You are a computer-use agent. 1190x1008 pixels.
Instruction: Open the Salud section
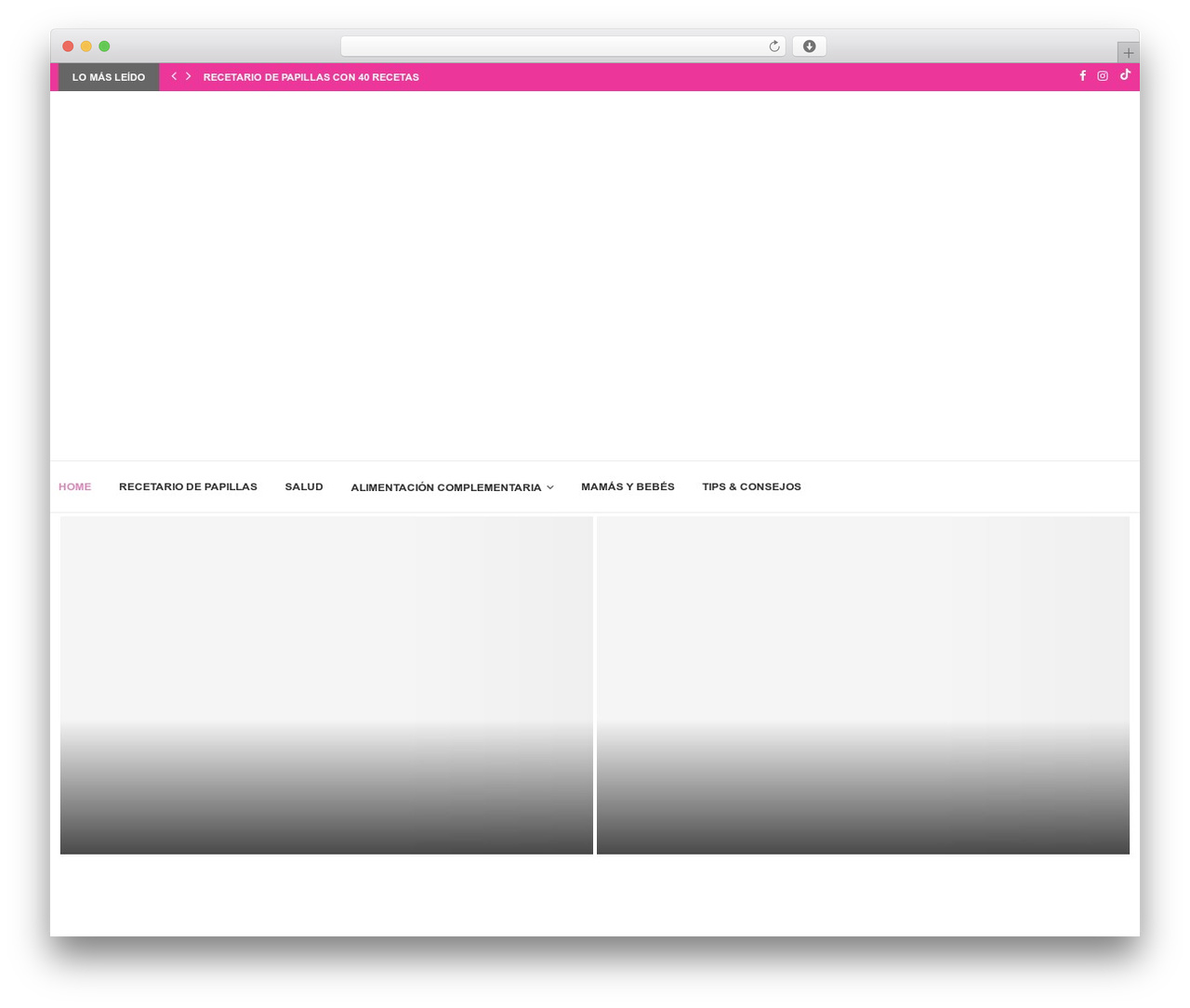(304, 486)
